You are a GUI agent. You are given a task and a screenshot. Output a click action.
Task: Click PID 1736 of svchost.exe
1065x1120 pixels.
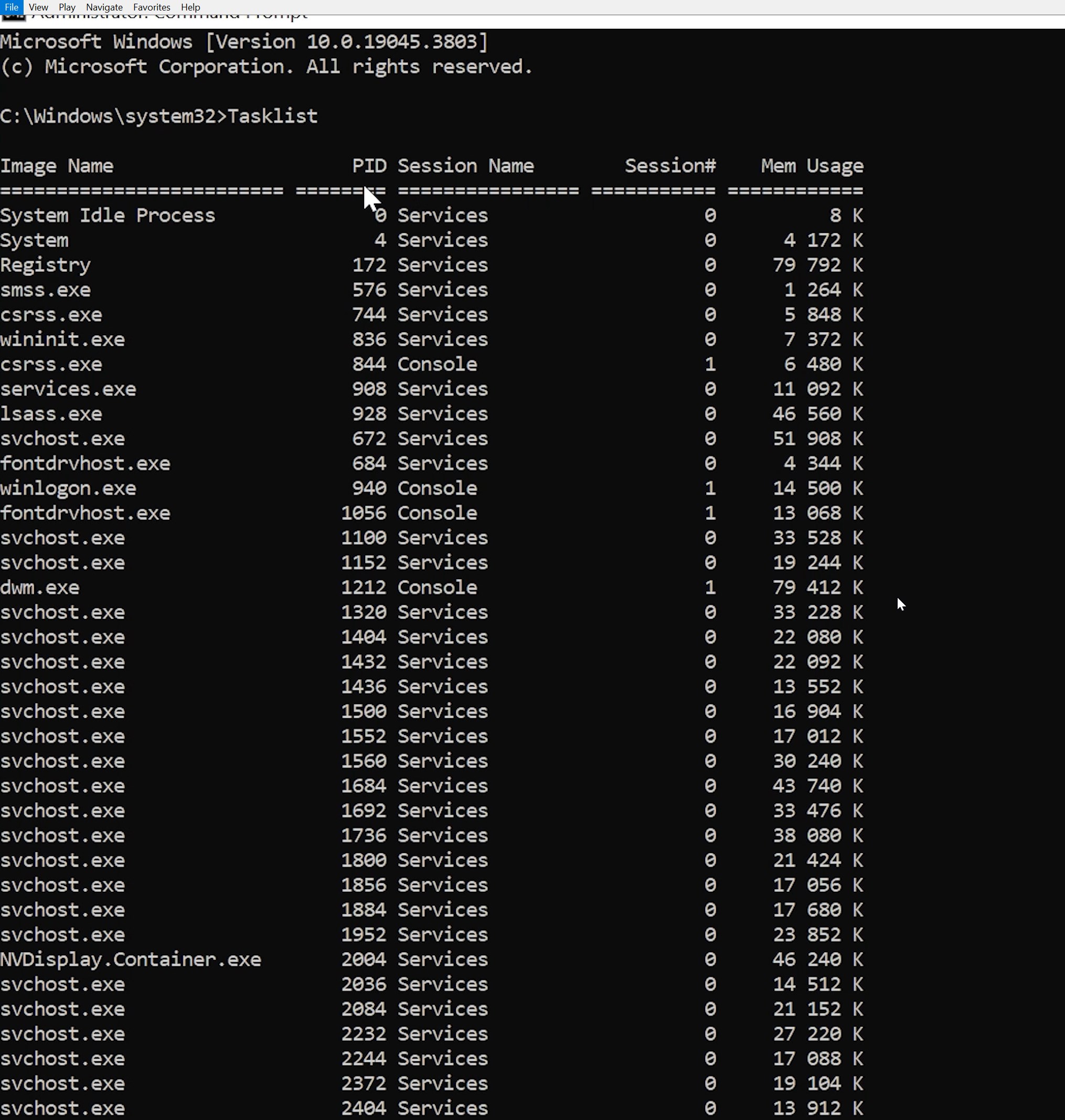point(364,836)
